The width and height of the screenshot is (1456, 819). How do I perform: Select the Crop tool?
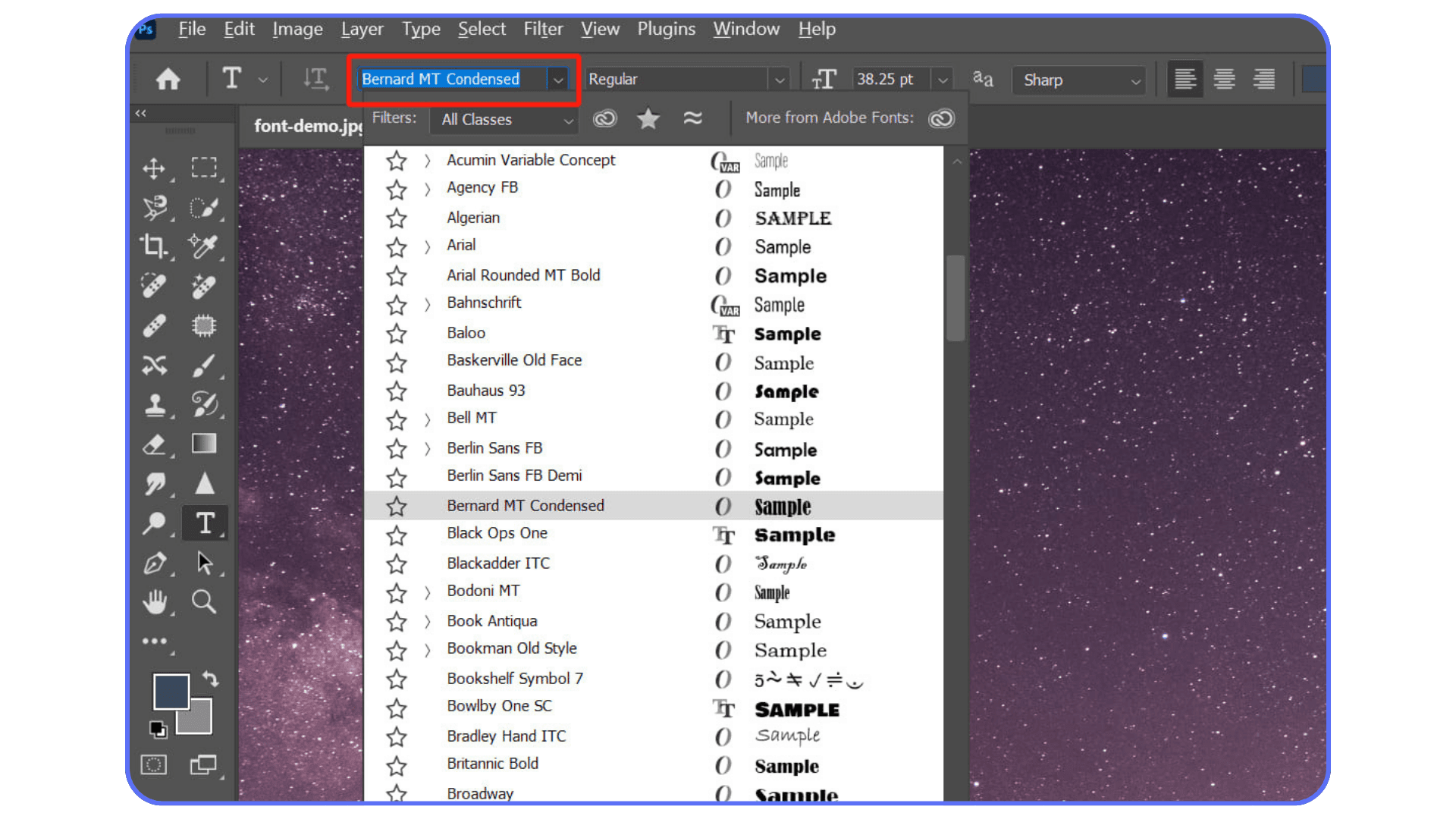[155, 246]
